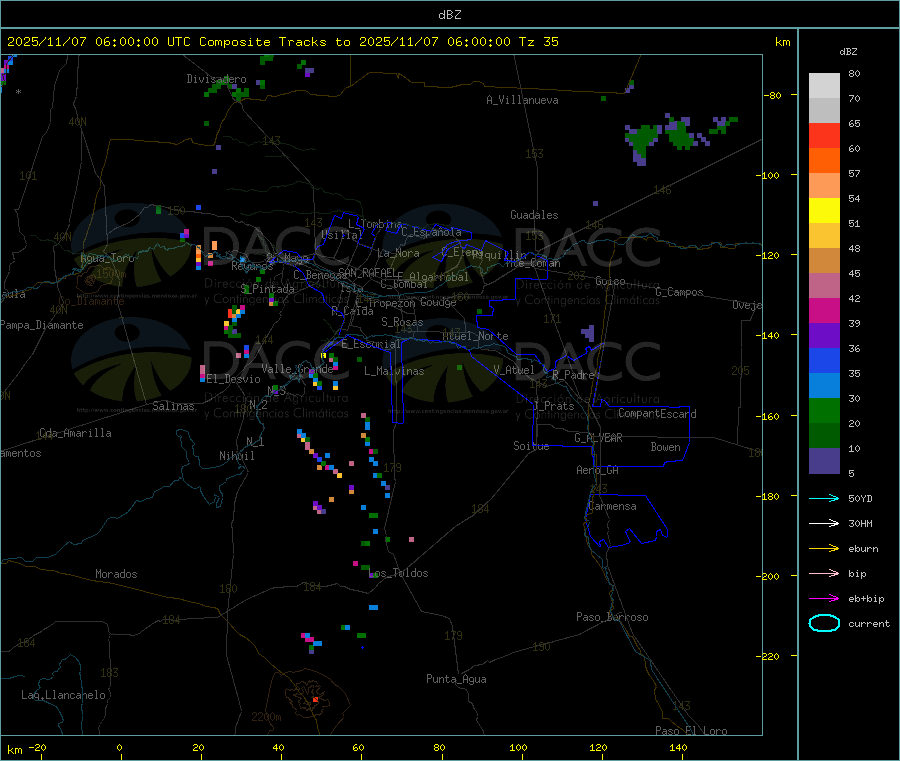The height and width of the screenshot is (761, 900).
Task: Click the S_Pintada map label
Action: tap(267, 289)
